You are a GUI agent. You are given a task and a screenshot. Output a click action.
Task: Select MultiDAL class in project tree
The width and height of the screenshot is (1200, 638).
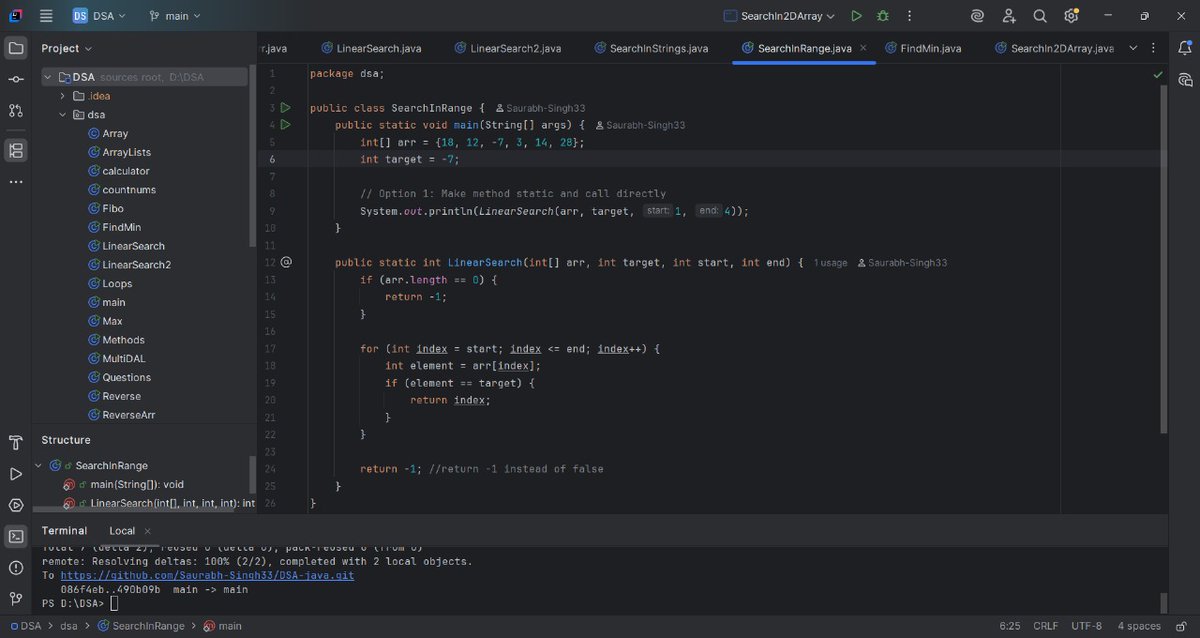[x=117, y=359]
